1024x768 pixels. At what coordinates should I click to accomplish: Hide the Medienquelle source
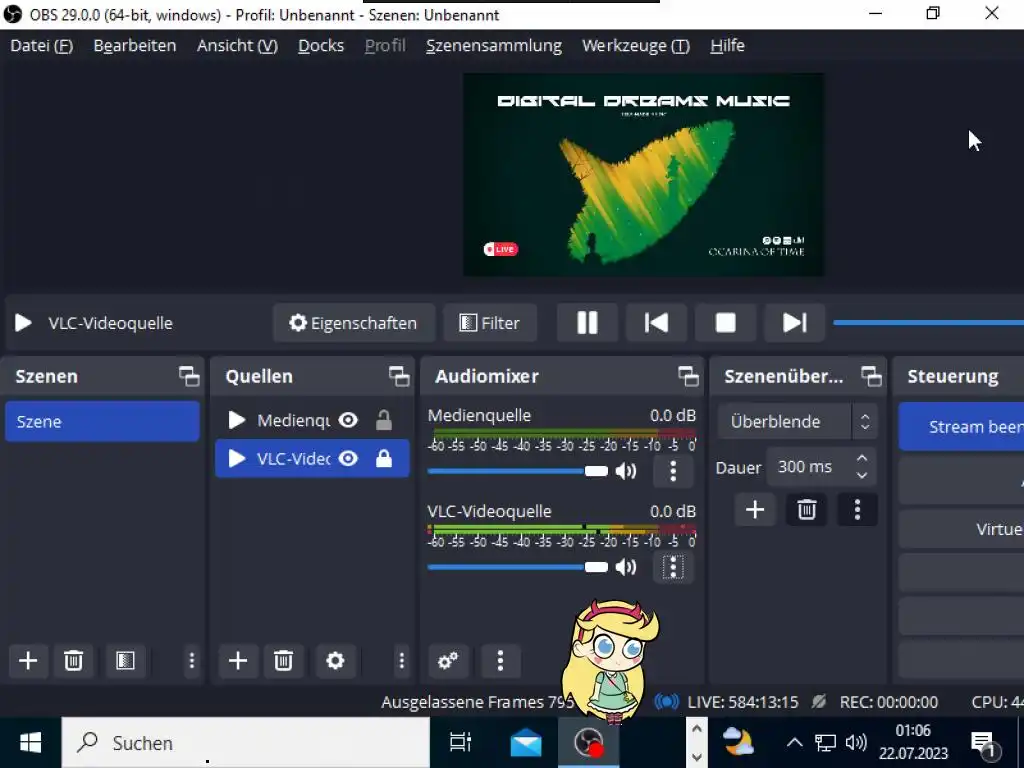[348, 420]
